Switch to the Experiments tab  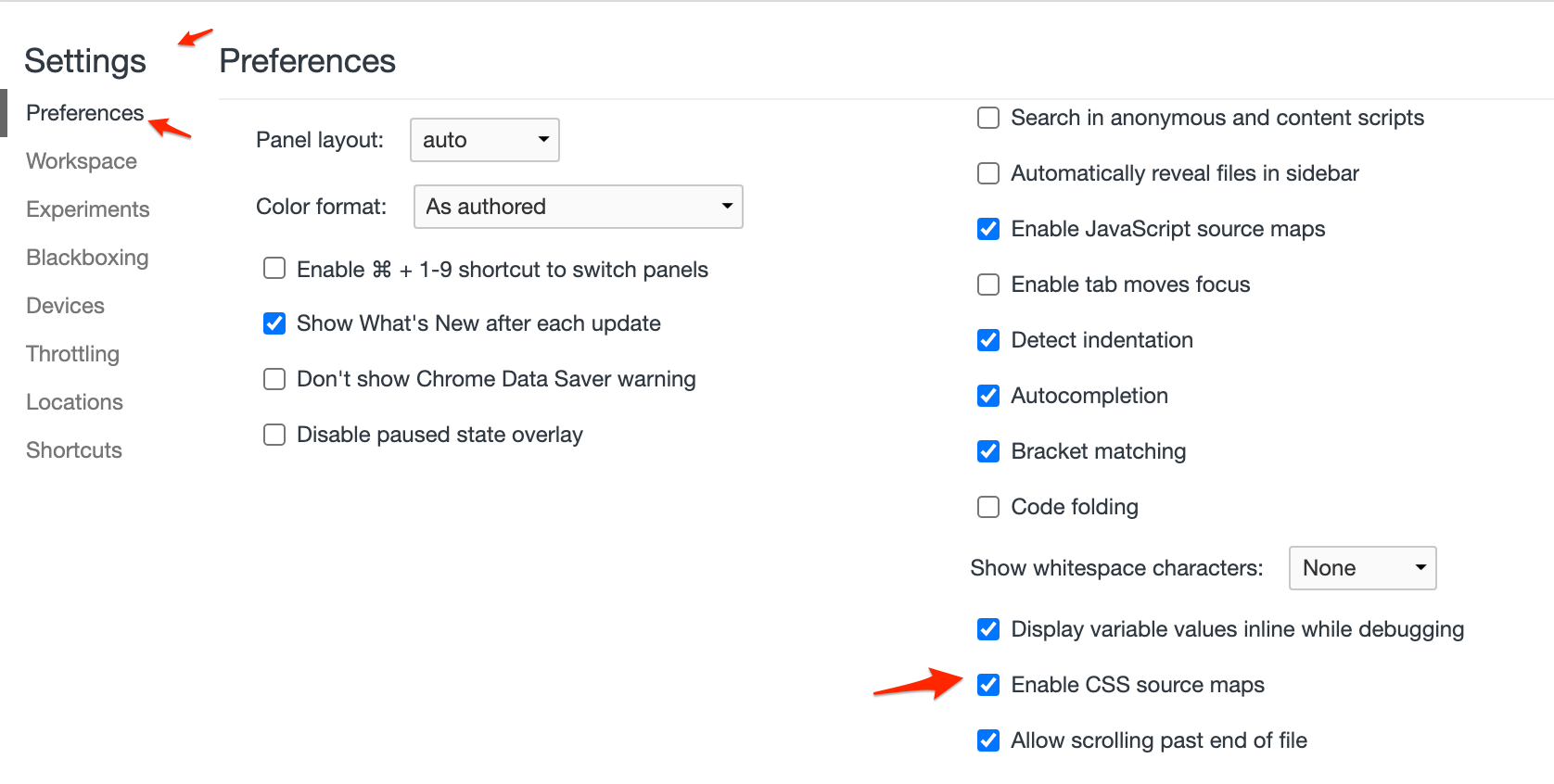pyautogui.click(x=88, y=209)
